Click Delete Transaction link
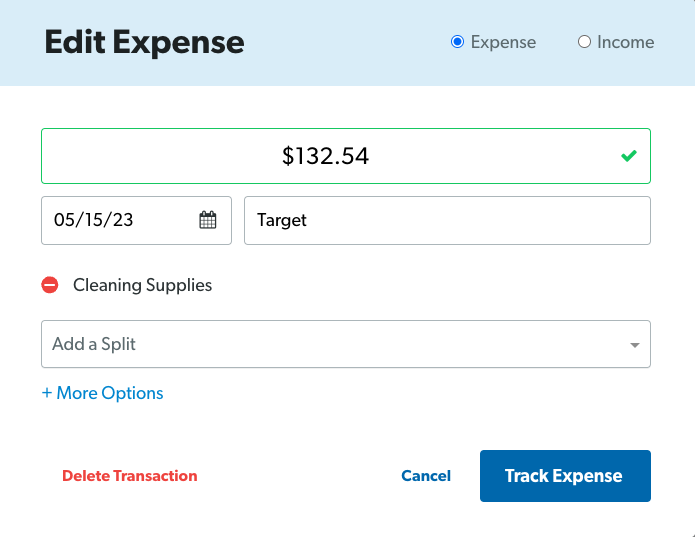 click(x=130, y=476)
